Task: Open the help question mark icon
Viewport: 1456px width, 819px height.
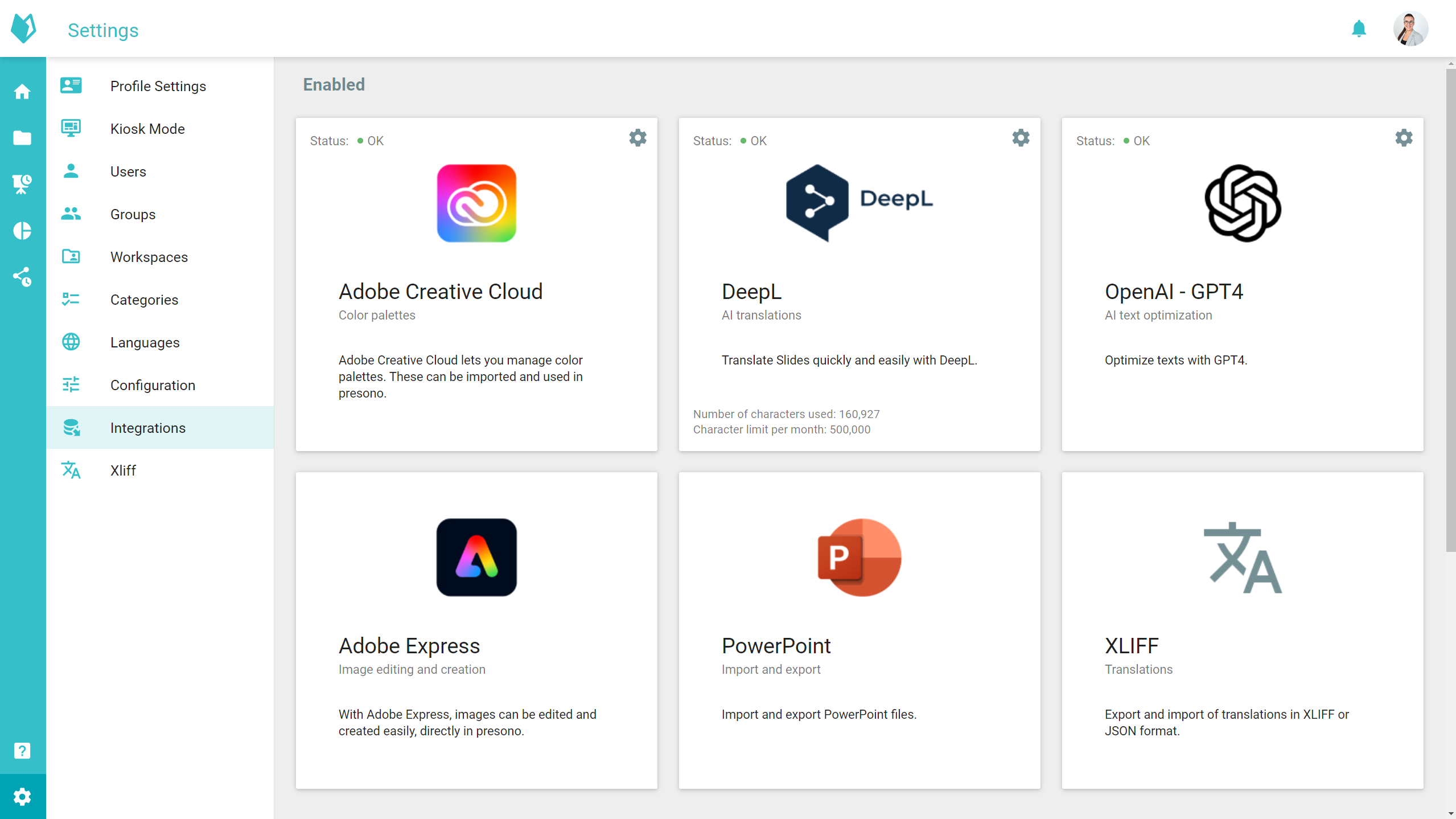Action: coord(22,751)
